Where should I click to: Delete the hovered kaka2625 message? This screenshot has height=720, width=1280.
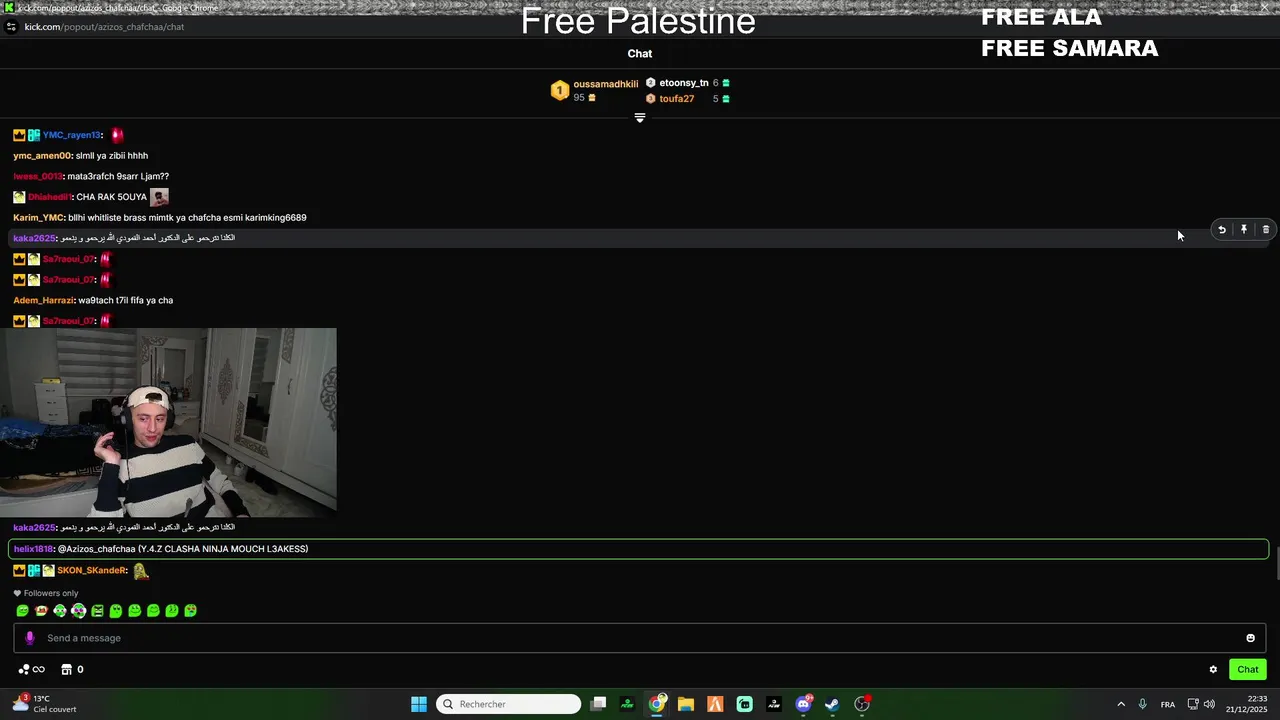1266,230
